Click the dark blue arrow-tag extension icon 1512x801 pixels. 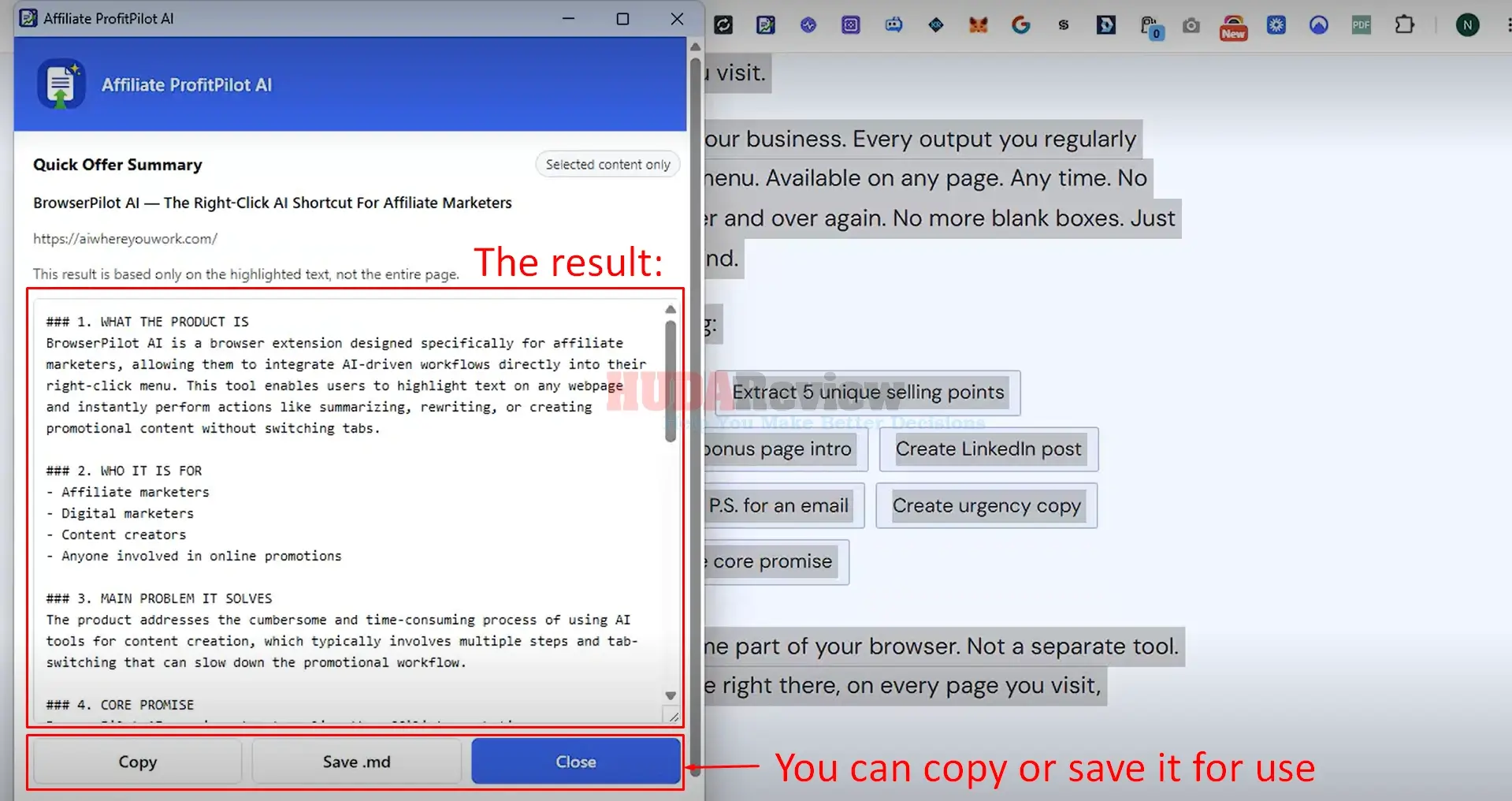(1106, 25)
